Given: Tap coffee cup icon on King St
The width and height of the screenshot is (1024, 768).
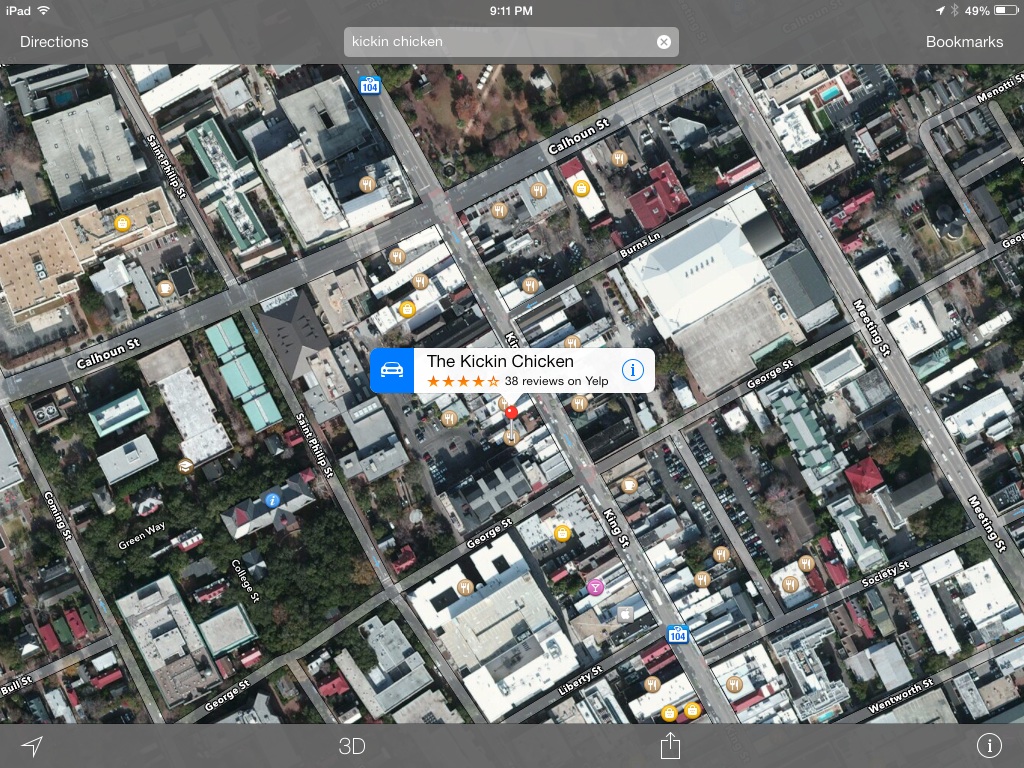Looking at the screenshot, I should (x=629, y=485).
